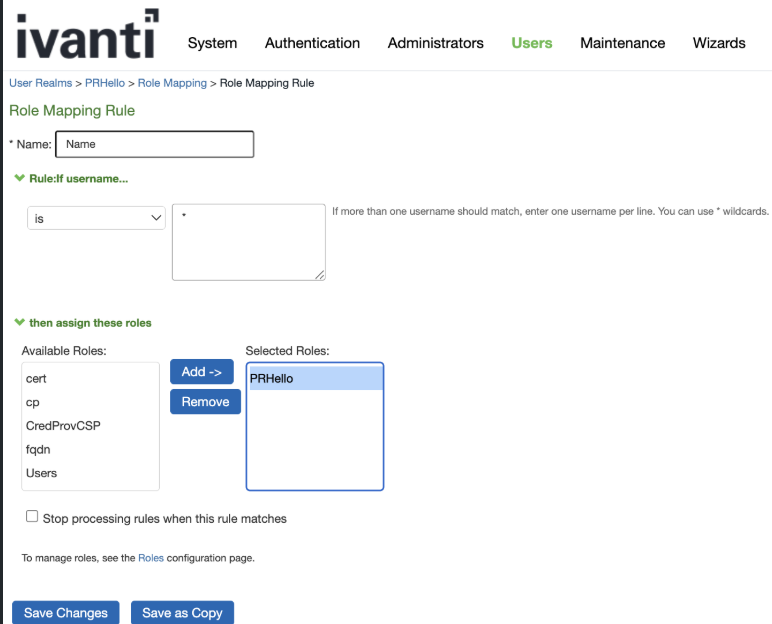Screen dimensions: 772x624
Task: Open the Maintenance menu
Action: click(x=622, y=43)
